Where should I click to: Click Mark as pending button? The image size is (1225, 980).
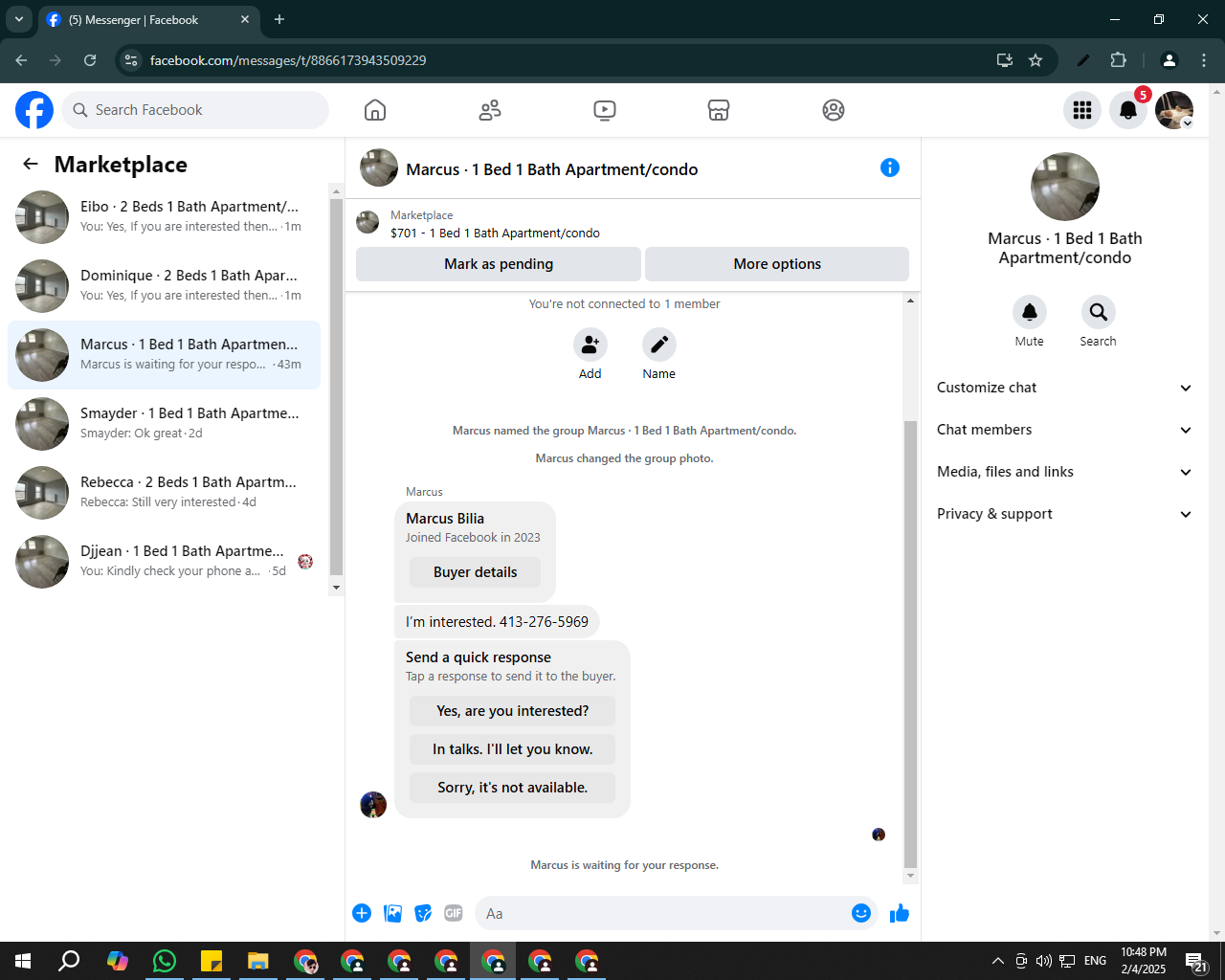tap(499, 264)
